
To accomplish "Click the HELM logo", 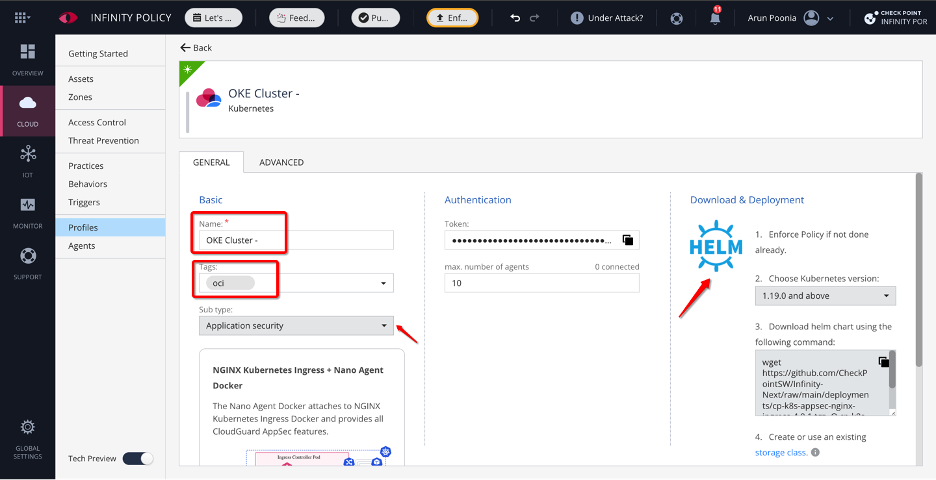I will 716,246.
